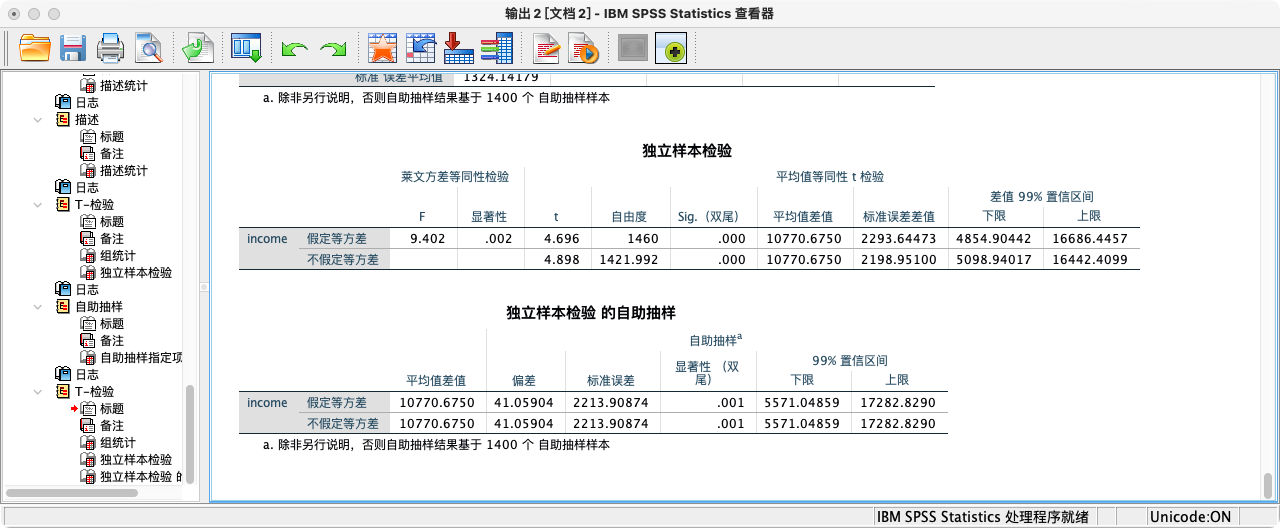Screen dimensions: 1280x528
Task: Click the upper bound cell 16442.4099
Action: 1089,259
